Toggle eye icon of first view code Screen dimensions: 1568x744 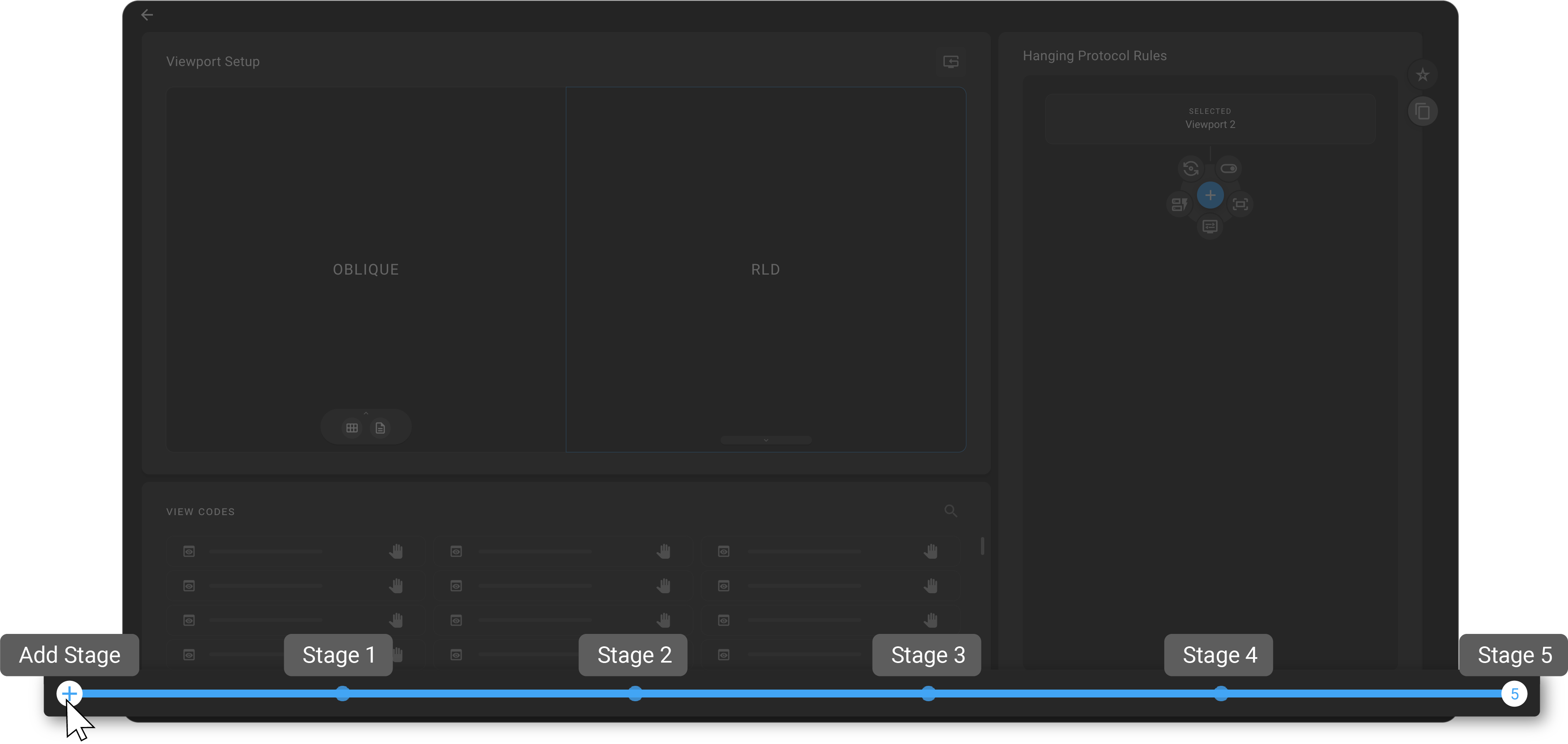189,552
